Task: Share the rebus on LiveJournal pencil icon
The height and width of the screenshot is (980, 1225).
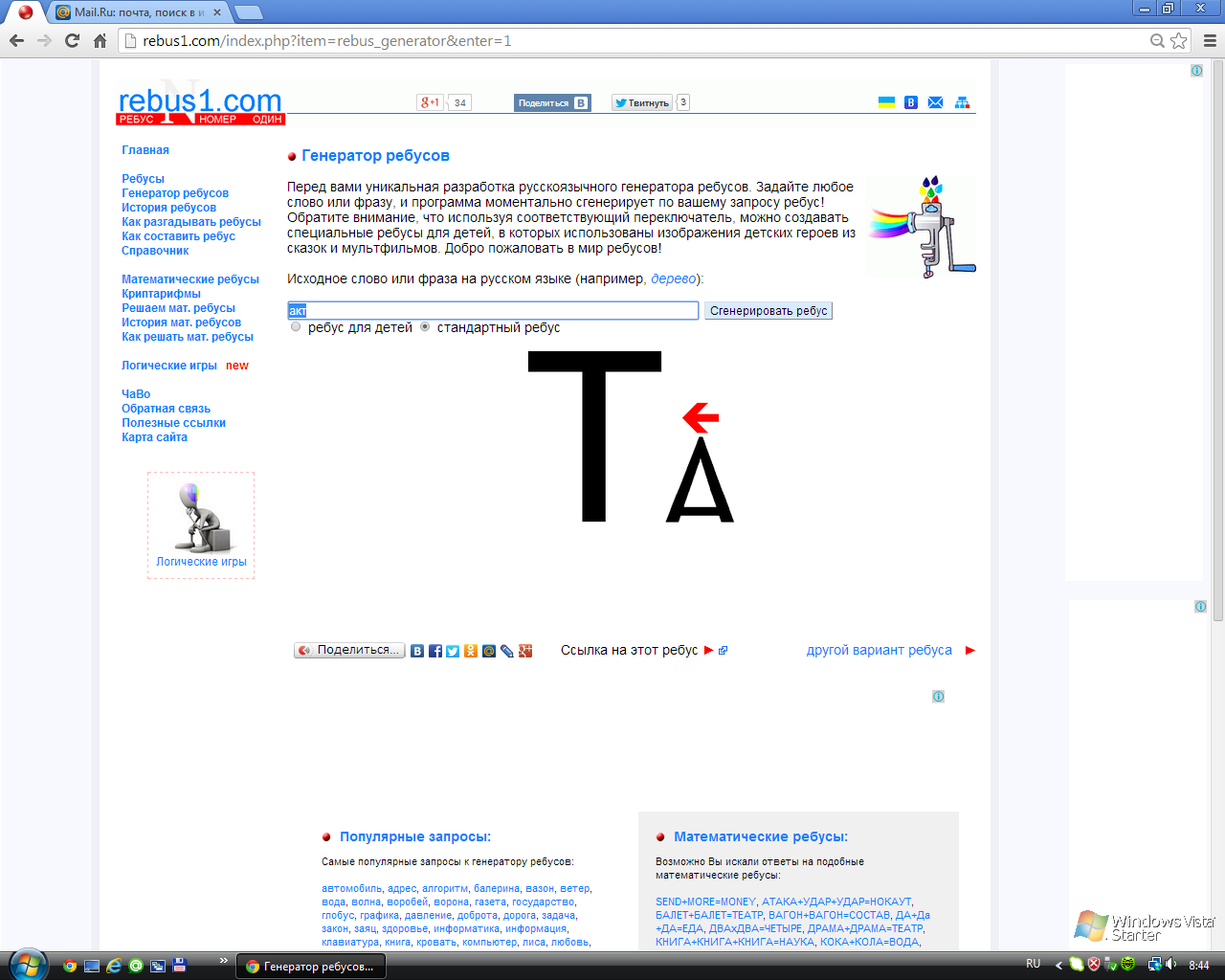Action: point(507,651)
